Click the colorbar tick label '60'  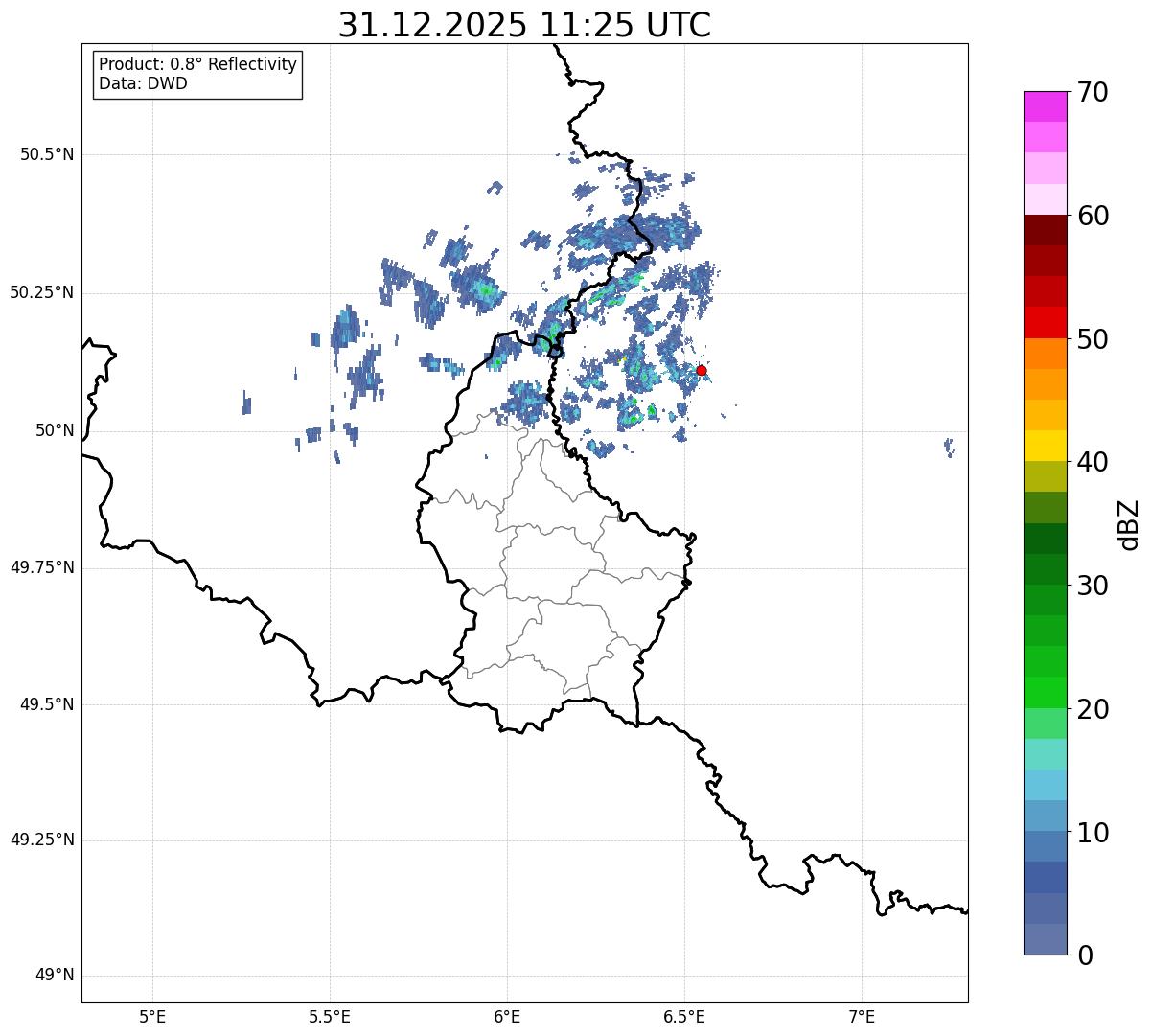1094,216
